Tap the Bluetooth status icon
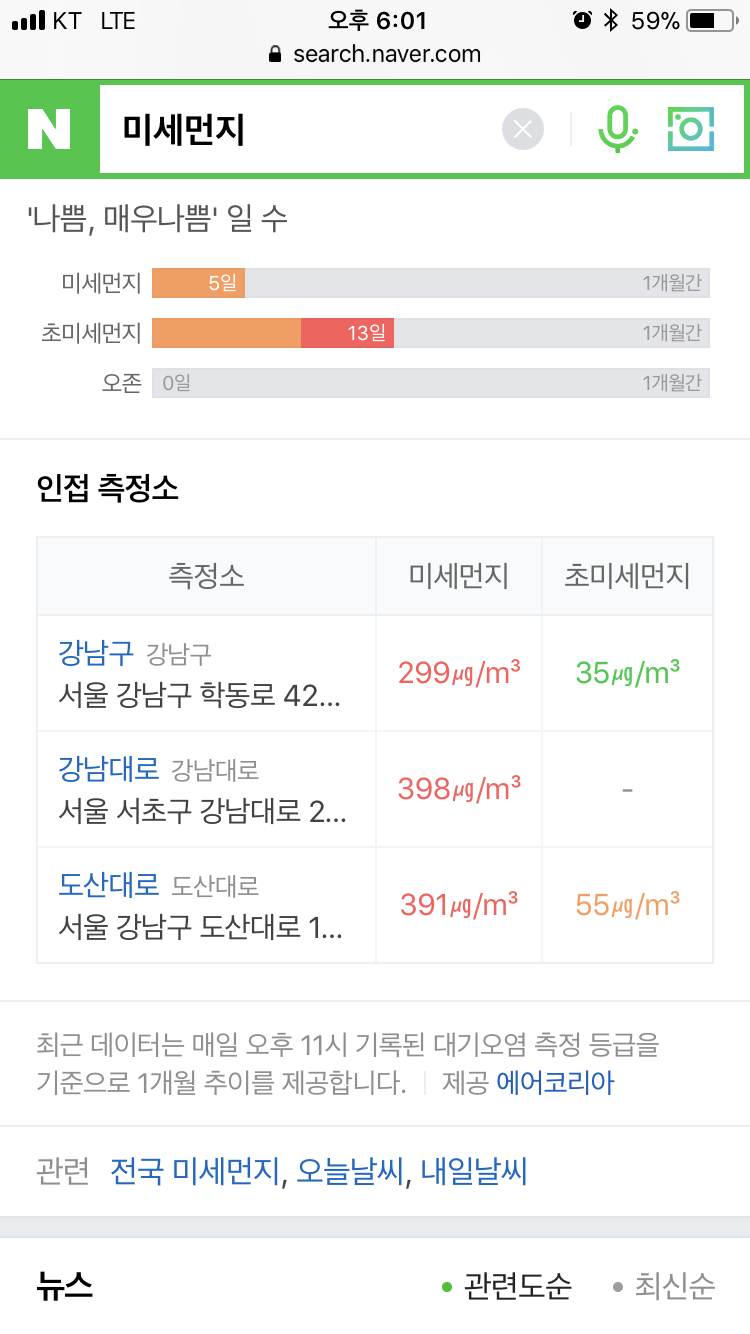Image resolution: width=750 pixels, height=1334 pixels. pos(611,21)
